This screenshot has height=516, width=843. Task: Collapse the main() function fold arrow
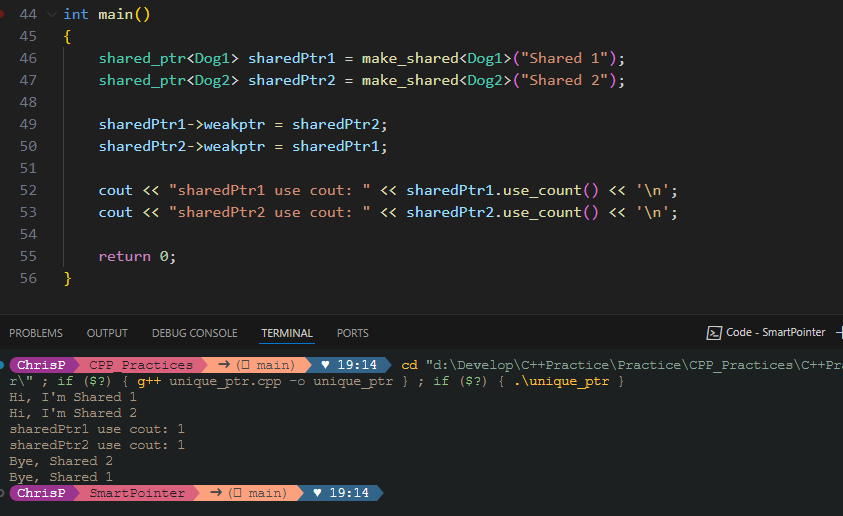pos(52,15)
